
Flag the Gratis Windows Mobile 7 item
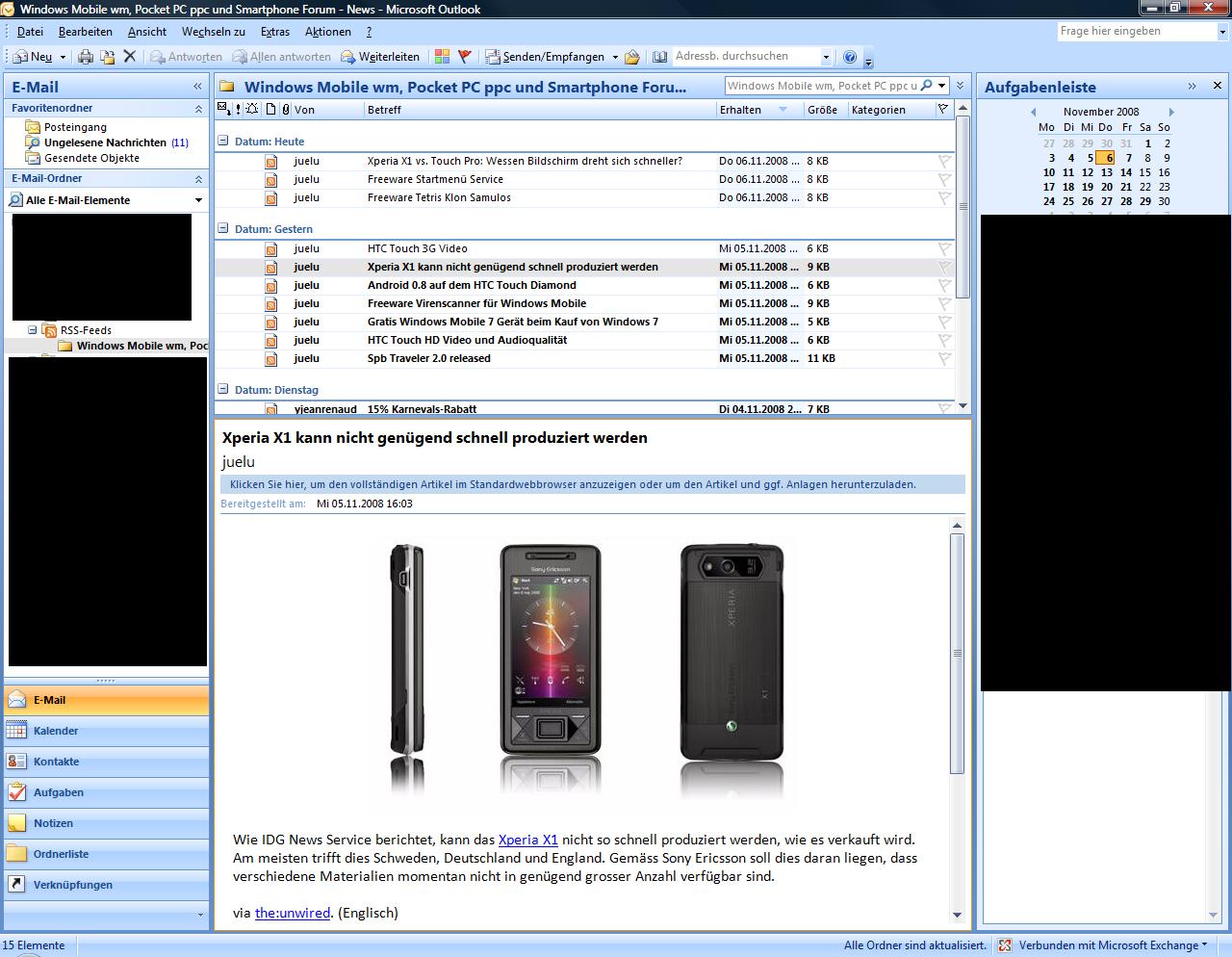coord(944,323)
